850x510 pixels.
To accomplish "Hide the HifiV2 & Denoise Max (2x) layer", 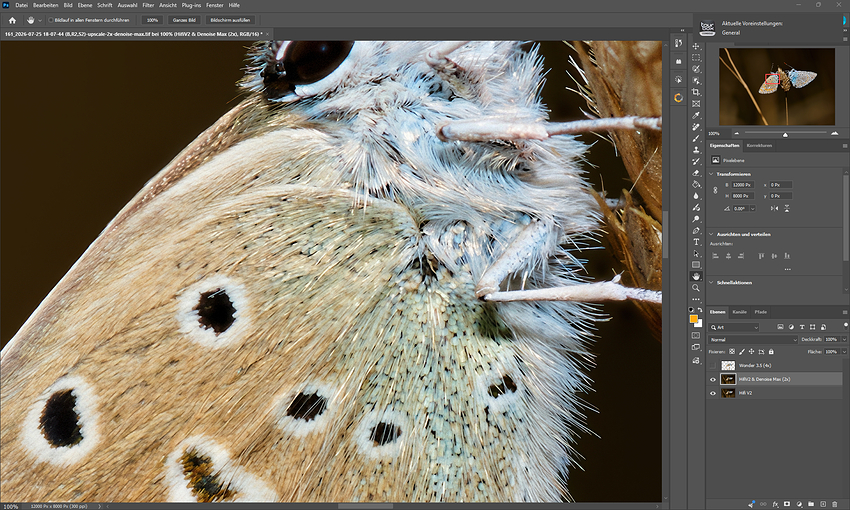I will [x=713, y=379].
